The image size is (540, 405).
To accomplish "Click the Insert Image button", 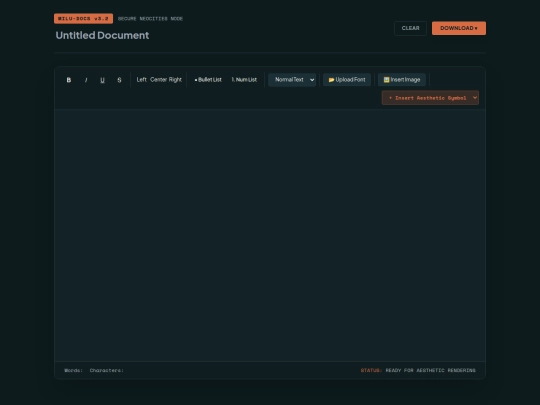I will [x=402, y=80].
